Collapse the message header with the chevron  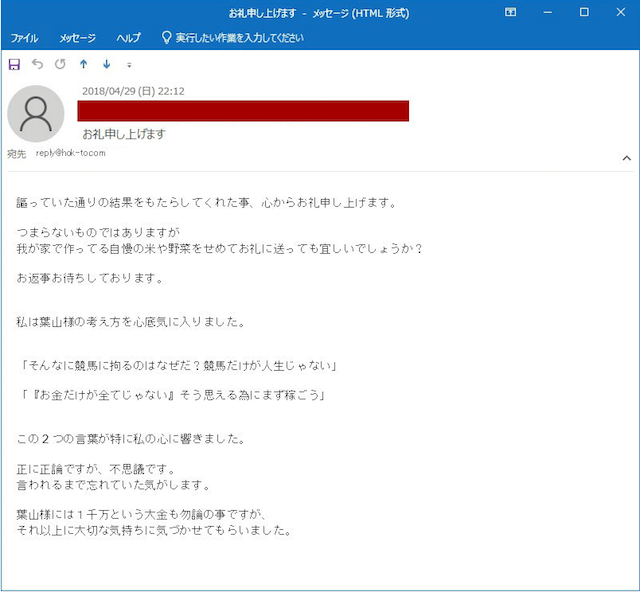click(x=627, y=158)
